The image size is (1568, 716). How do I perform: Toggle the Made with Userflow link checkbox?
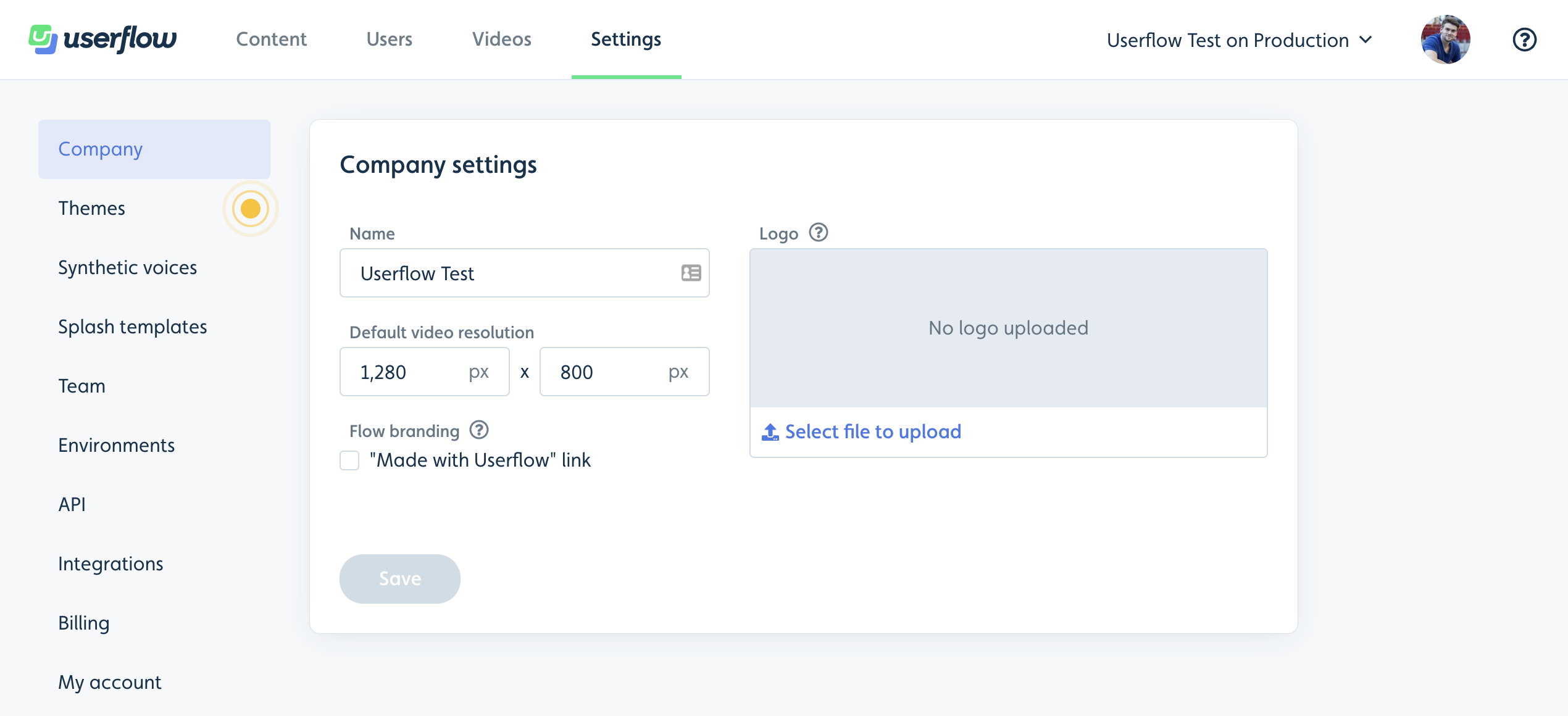pyautogui.click(x=349, y=460)
